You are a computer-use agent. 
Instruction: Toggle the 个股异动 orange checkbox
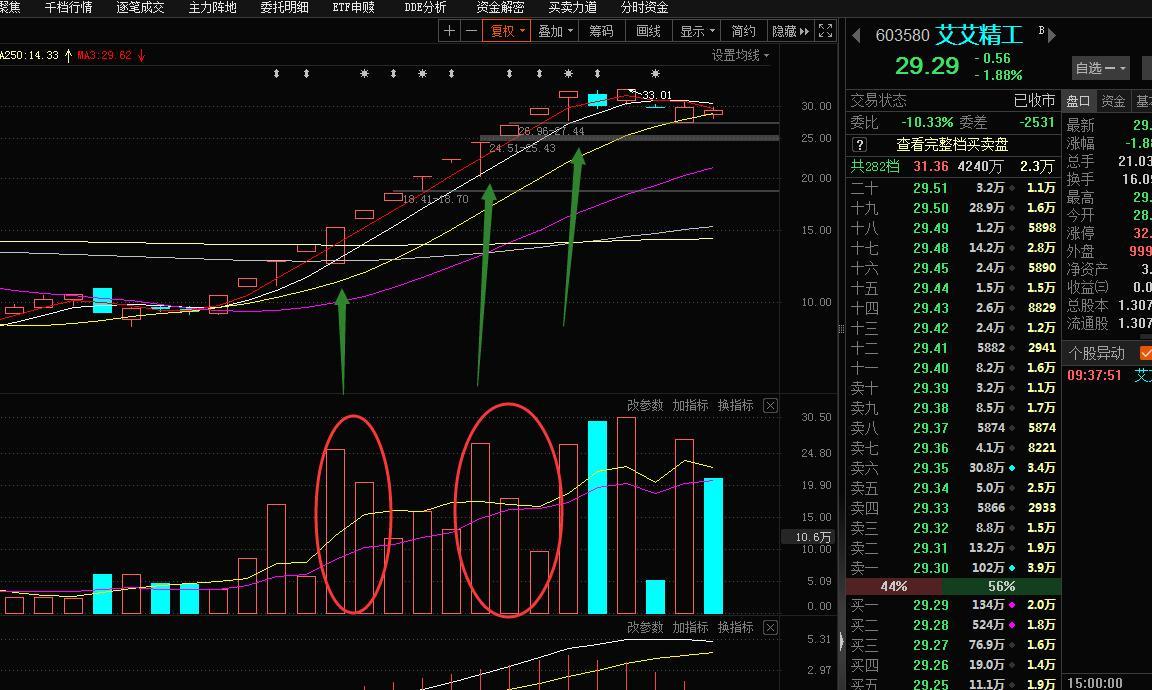[x=1146, y=353]
